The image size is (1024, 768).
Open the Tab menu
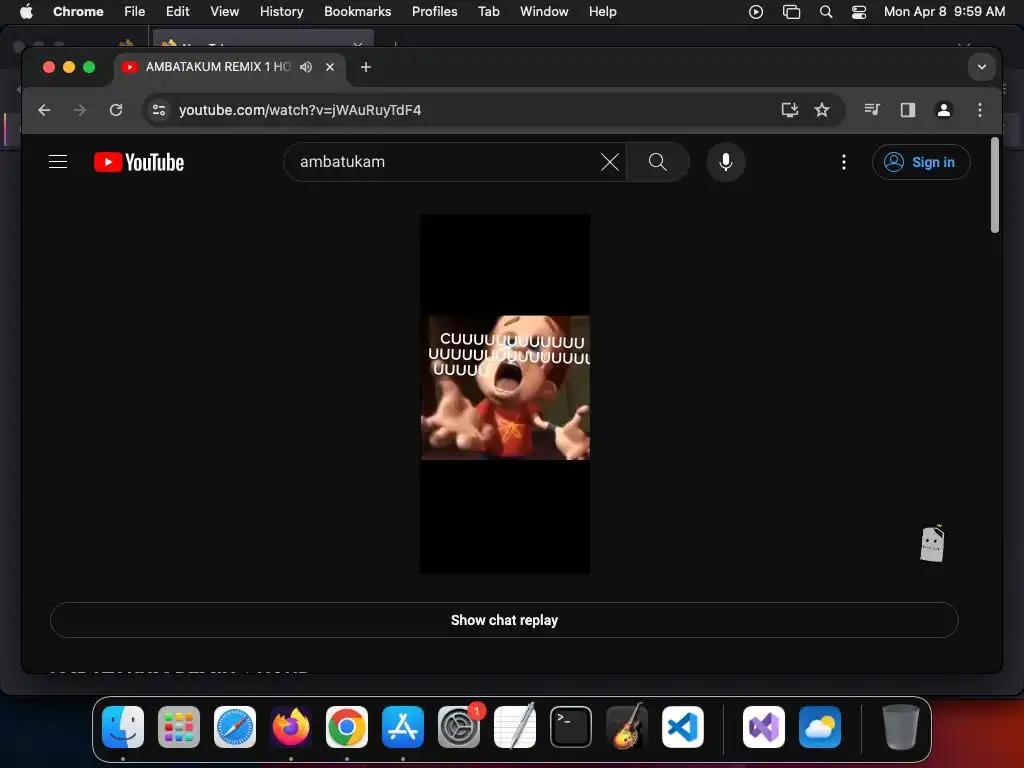pos(488,11)
